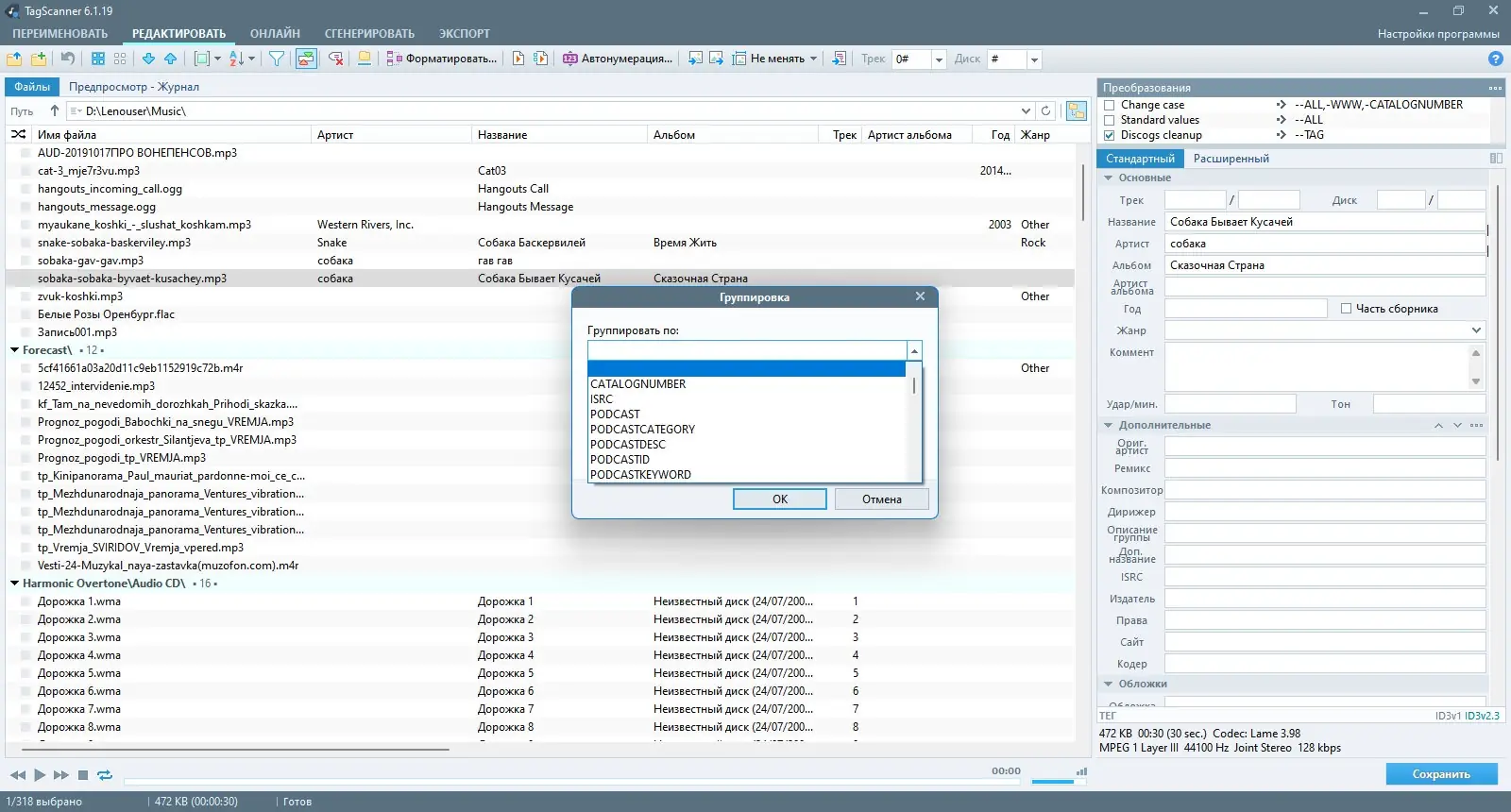Enable the Change case checkbox
This screenshot has width=1511, height=812.
tap(1110, 105)
